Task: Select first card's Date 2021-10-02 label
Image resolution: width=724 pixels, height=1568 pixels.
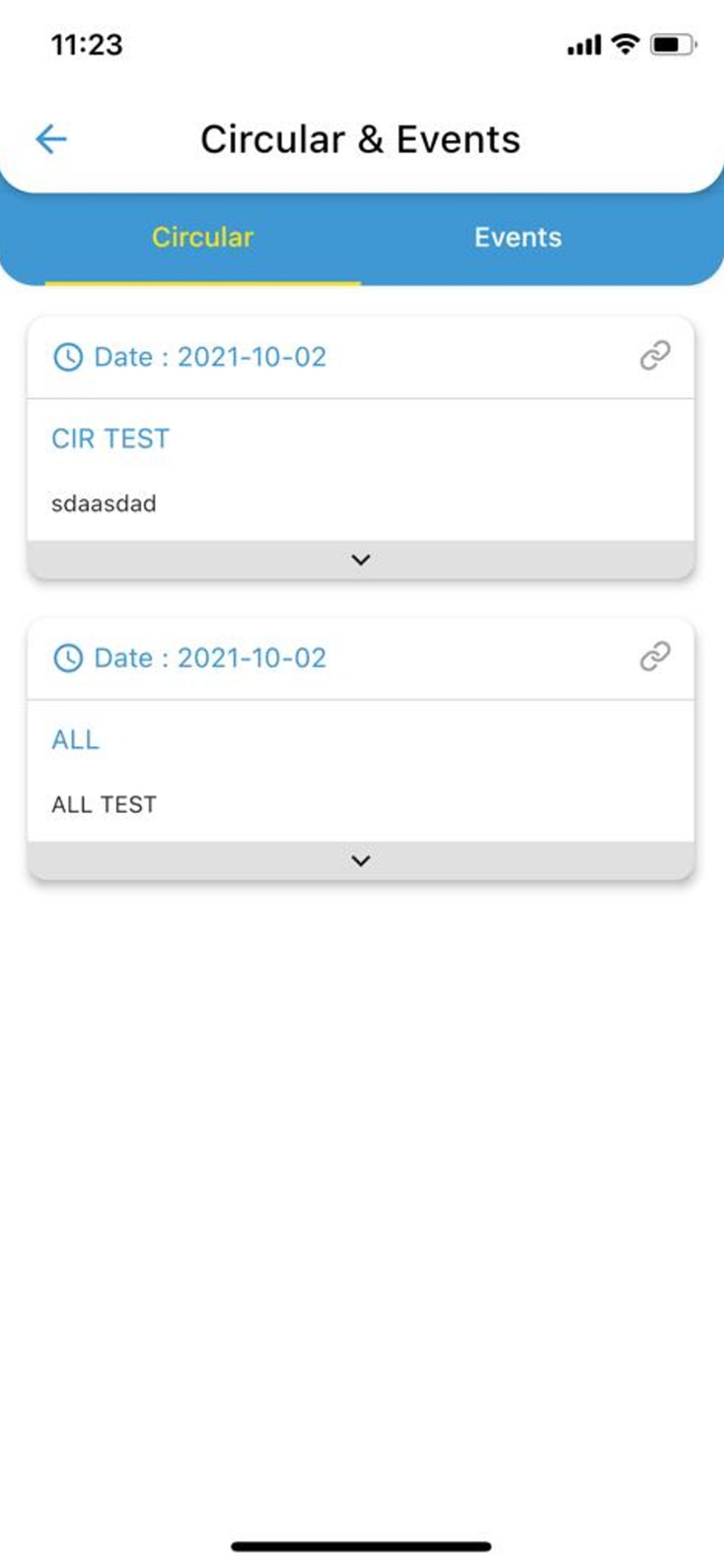Action: pyautogui.click(x=210, y=357)
